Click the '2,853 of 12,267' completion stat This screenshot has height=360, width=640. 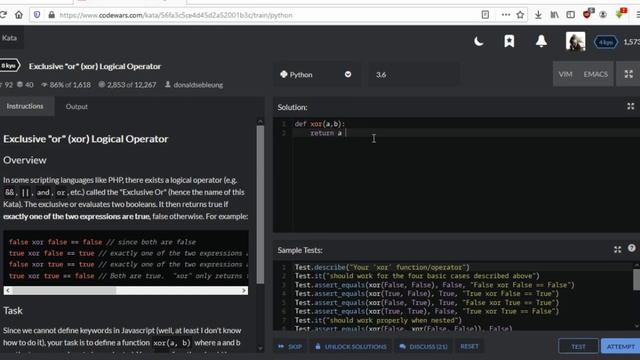(x=127, y=85)
